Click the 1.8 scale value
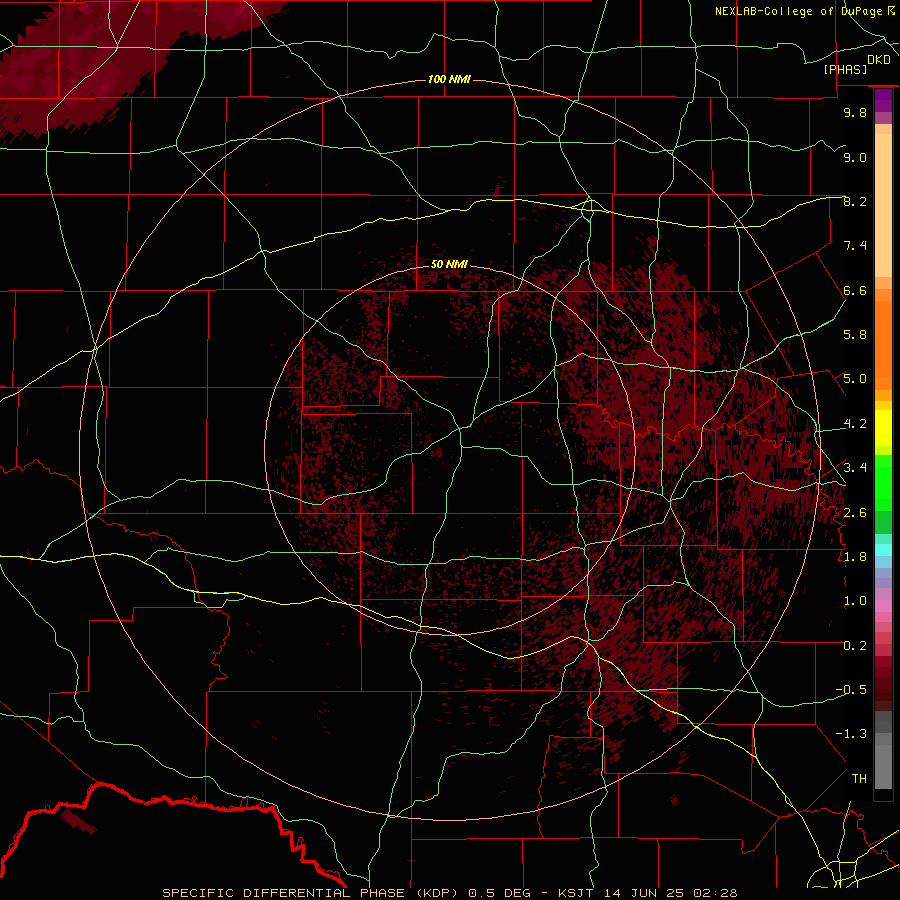This screenshot has width=900, height=900. (855, 557)
